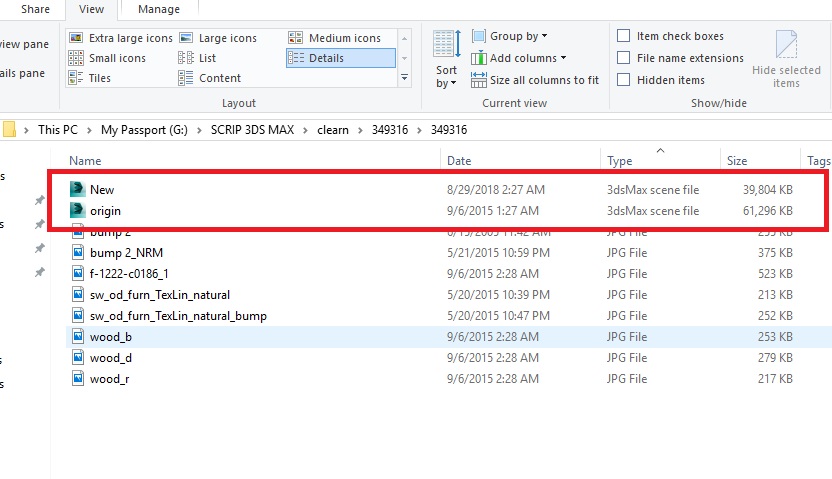Switch to Tiles layout view

tap(76, 78)
